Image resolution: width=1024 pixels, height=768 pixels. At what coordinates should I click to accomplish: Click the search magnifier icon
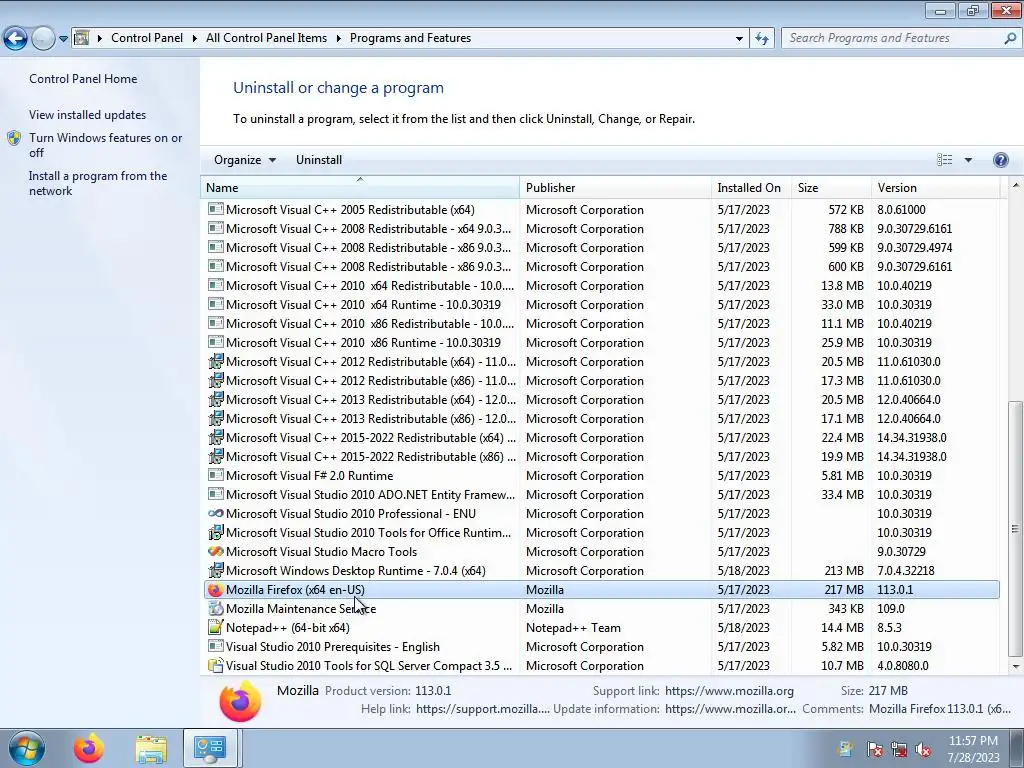(x=1010, y=38)
